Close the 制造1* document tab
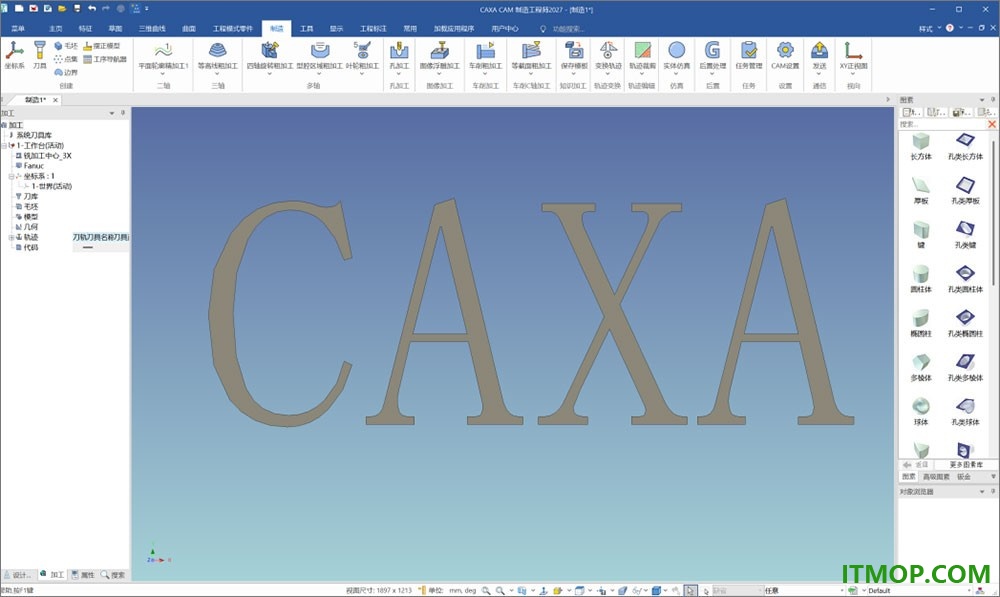1000x597 pixels. pos(55,100)
